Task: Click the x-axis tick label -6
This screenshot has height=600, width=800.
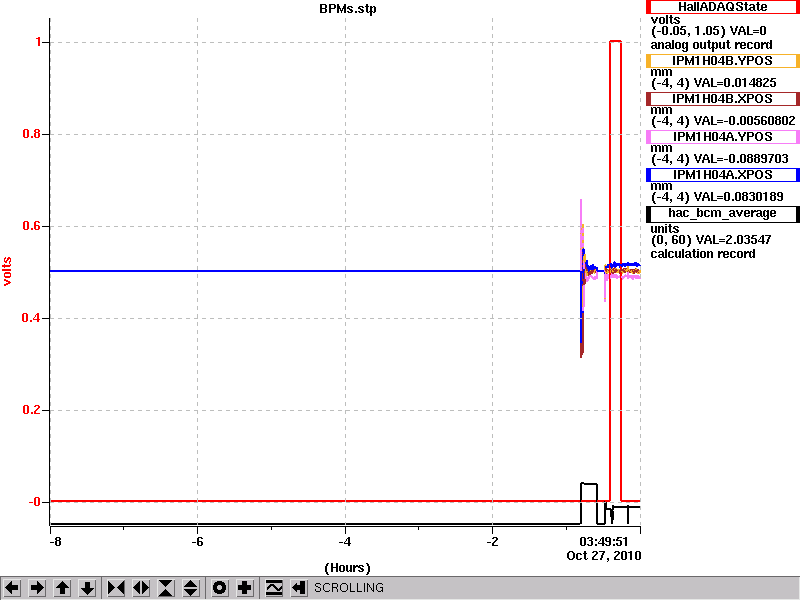Action: tap(197, 541)
